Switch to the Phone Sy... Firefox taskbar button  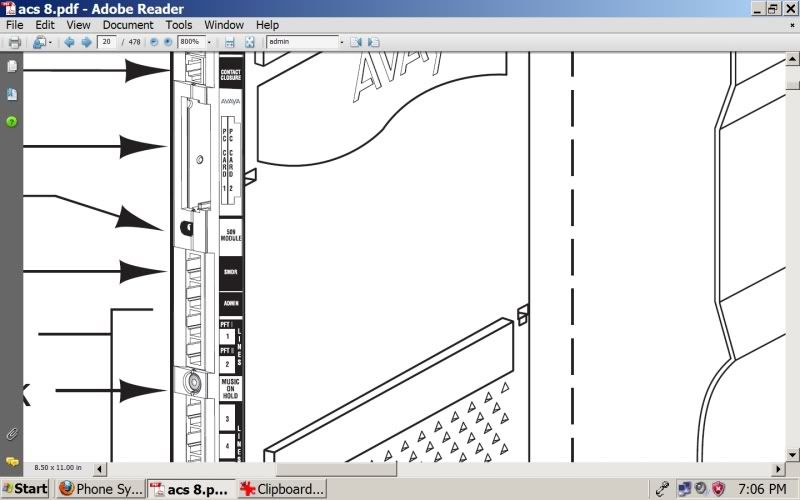(x=101, y=489)
